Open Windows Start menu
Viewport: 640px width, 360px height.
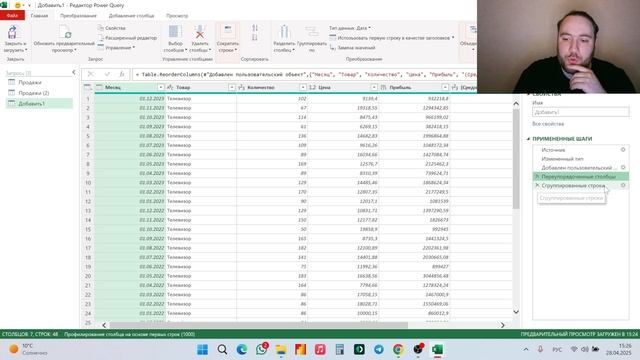[x=202, y=349]
